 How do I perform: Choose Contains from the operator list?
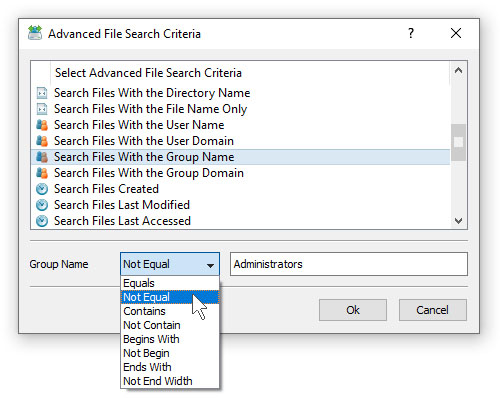[170, 311]
